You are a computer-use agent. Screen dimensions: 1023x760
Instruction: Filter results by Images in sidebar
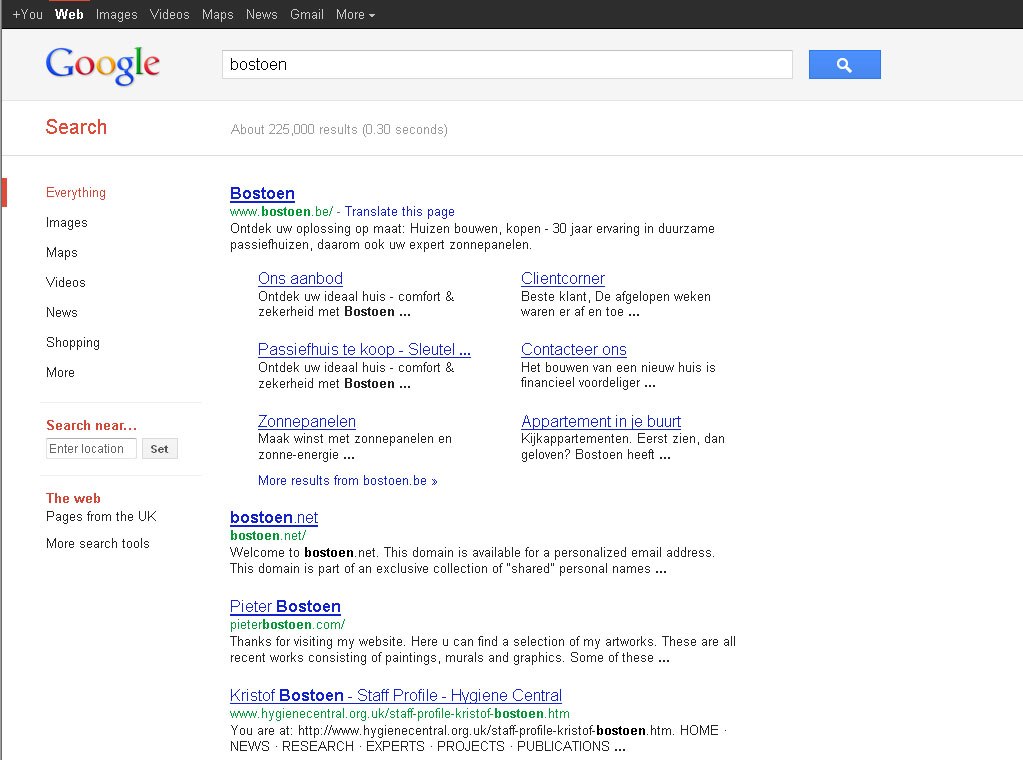tap(67, 222)
